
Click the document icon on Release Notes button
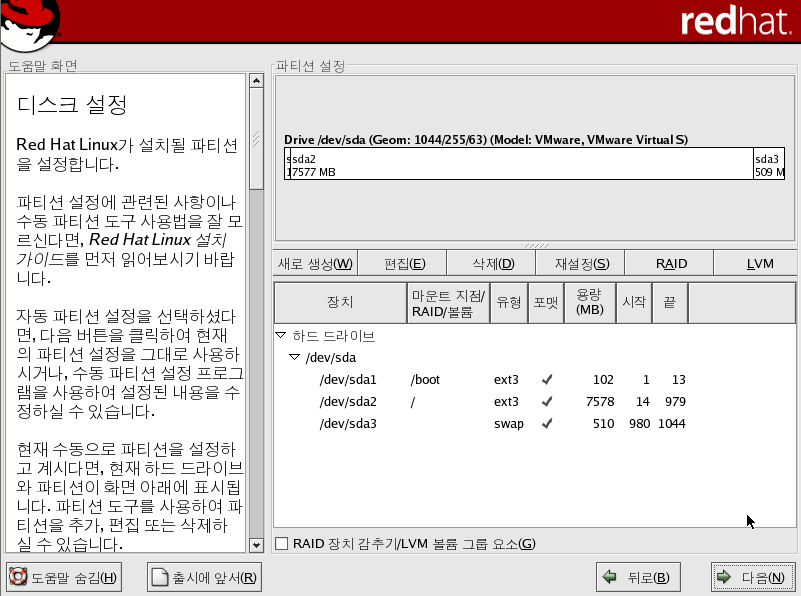pos(160,577)
